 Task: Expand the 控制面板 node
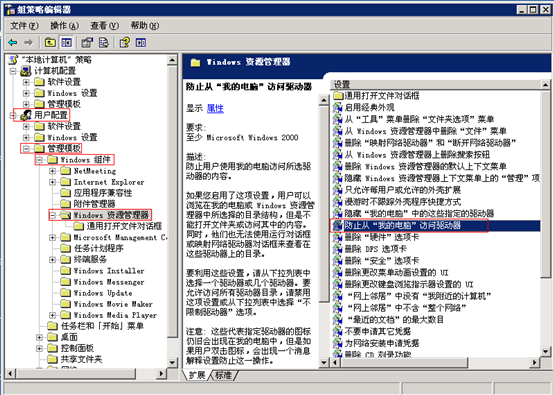coord(39,348)
